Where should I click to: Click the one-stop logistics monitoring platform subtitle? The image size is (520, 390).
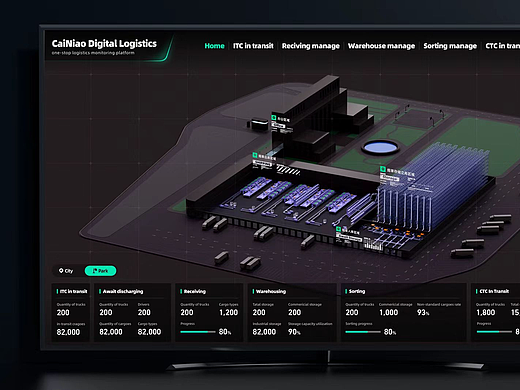[93, 53]
